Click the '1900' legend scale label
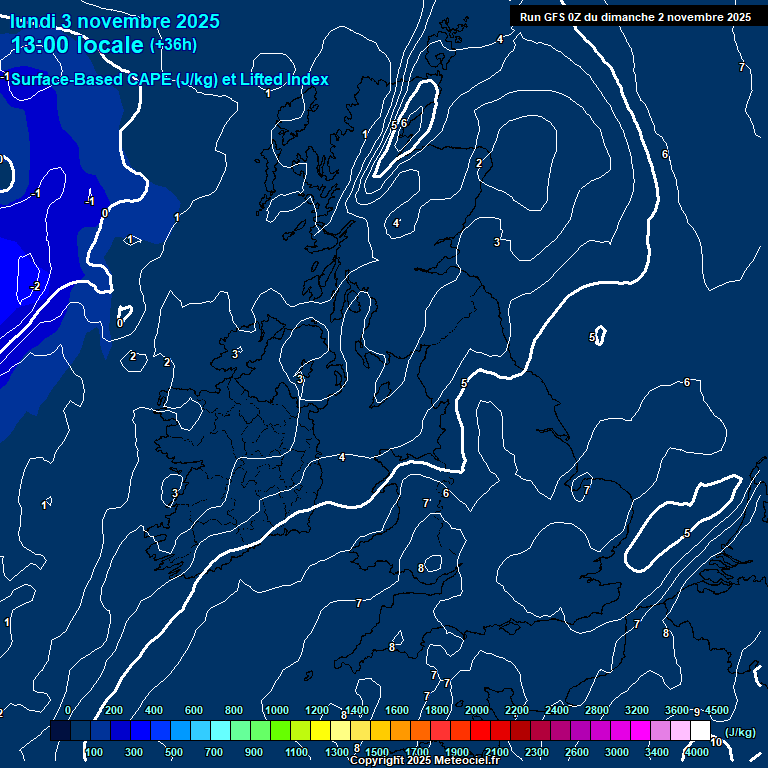768x768 pixels. click(456, 752)
